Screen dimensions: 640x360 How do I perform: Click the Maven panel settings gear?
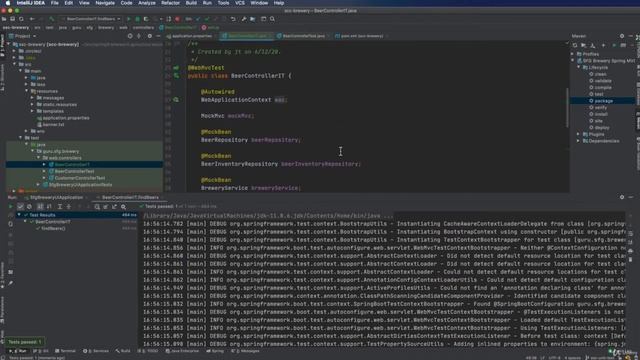(x=622, y=36)
